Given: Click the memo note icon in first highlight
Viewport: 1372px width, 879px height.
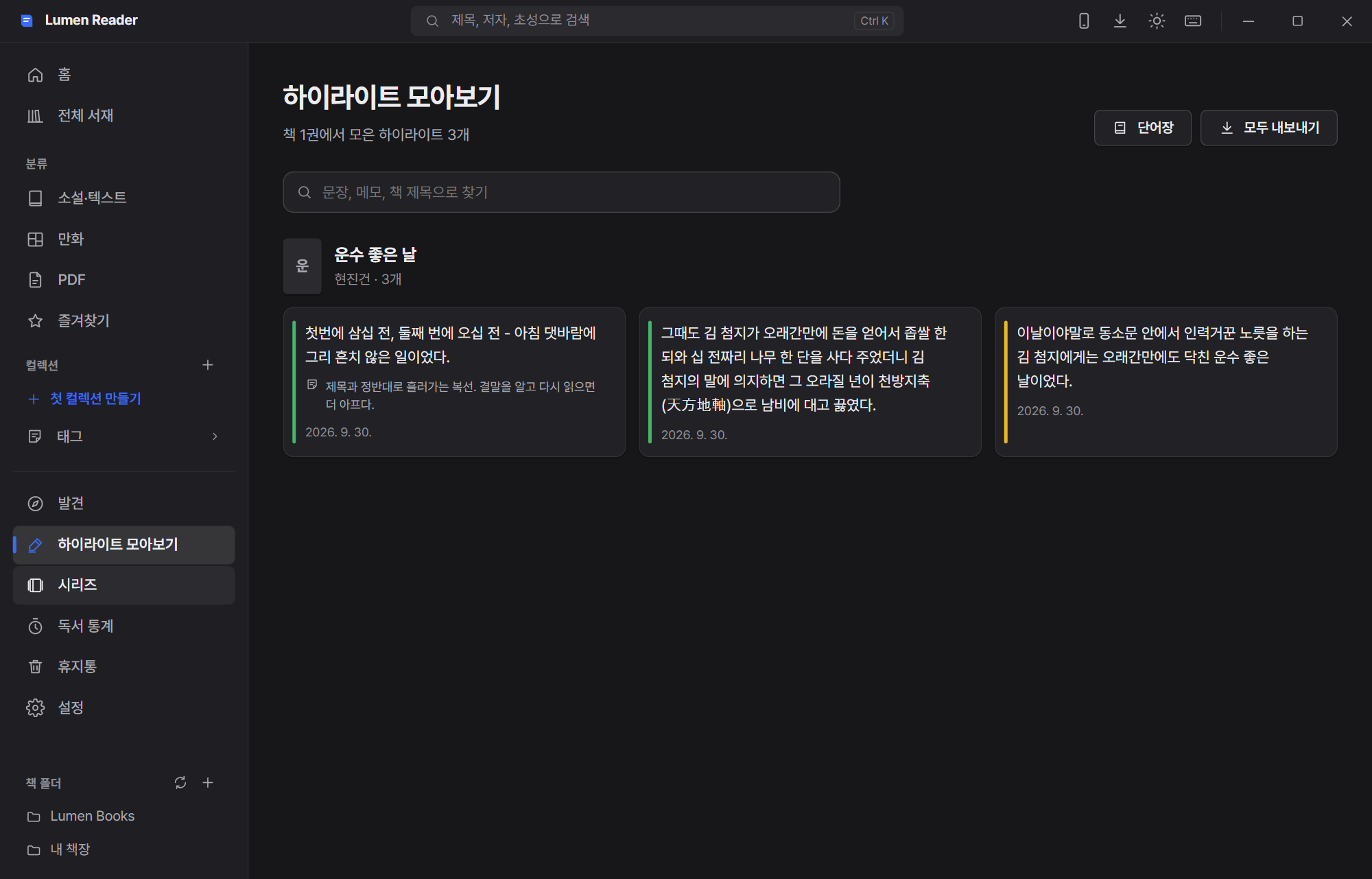Looking at the screenshot, I should click(312, 385).
